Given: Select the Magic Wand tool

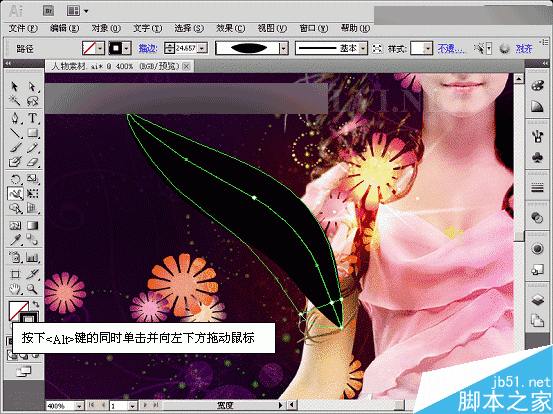Looking at the screenshot, I should (14, 102).
